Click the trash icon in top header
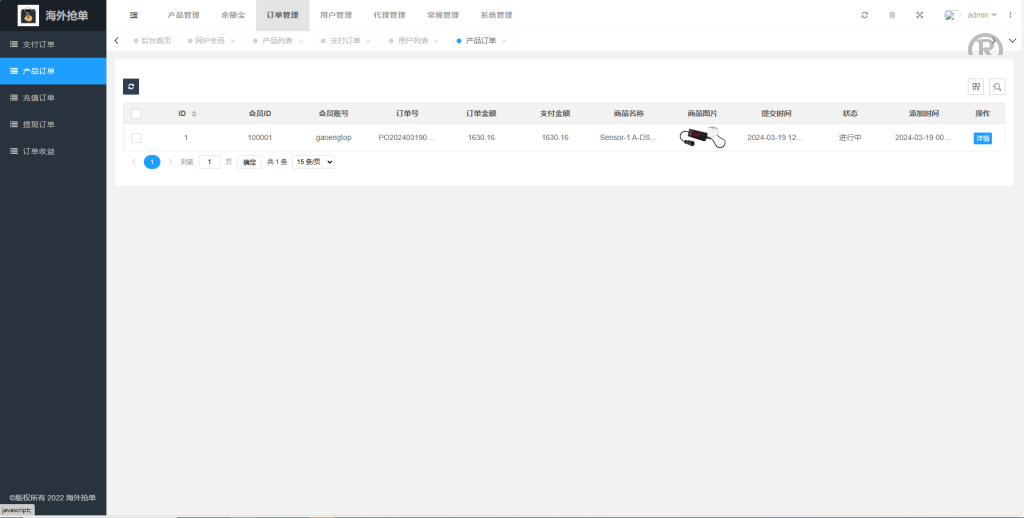 (892, 15)
